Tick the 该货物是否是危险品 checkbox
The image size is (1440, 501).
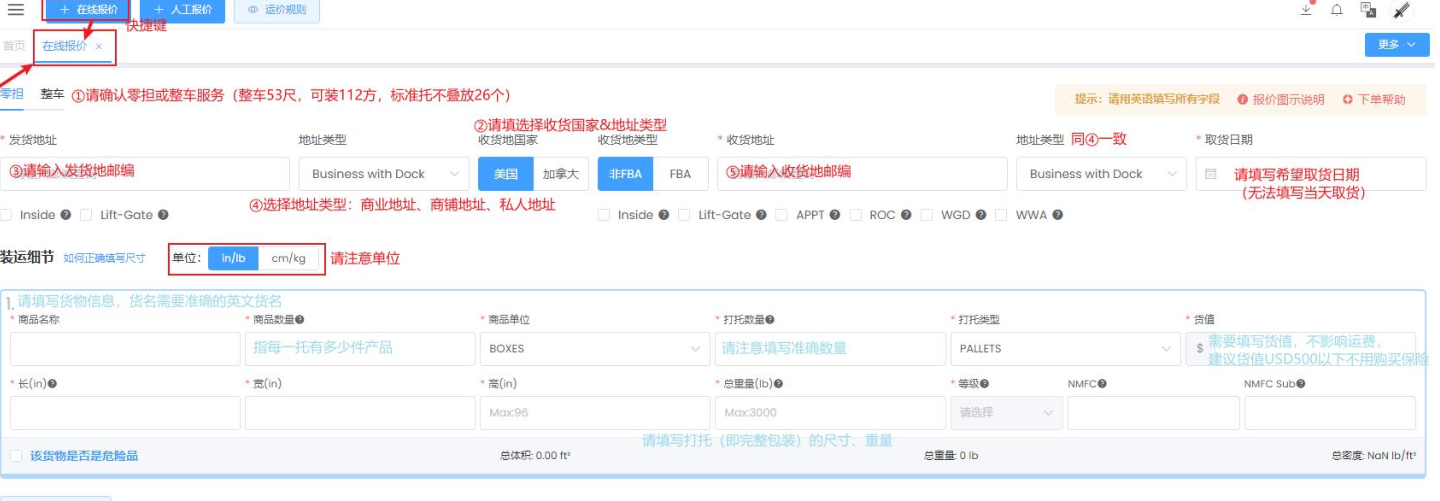[16, 456]
